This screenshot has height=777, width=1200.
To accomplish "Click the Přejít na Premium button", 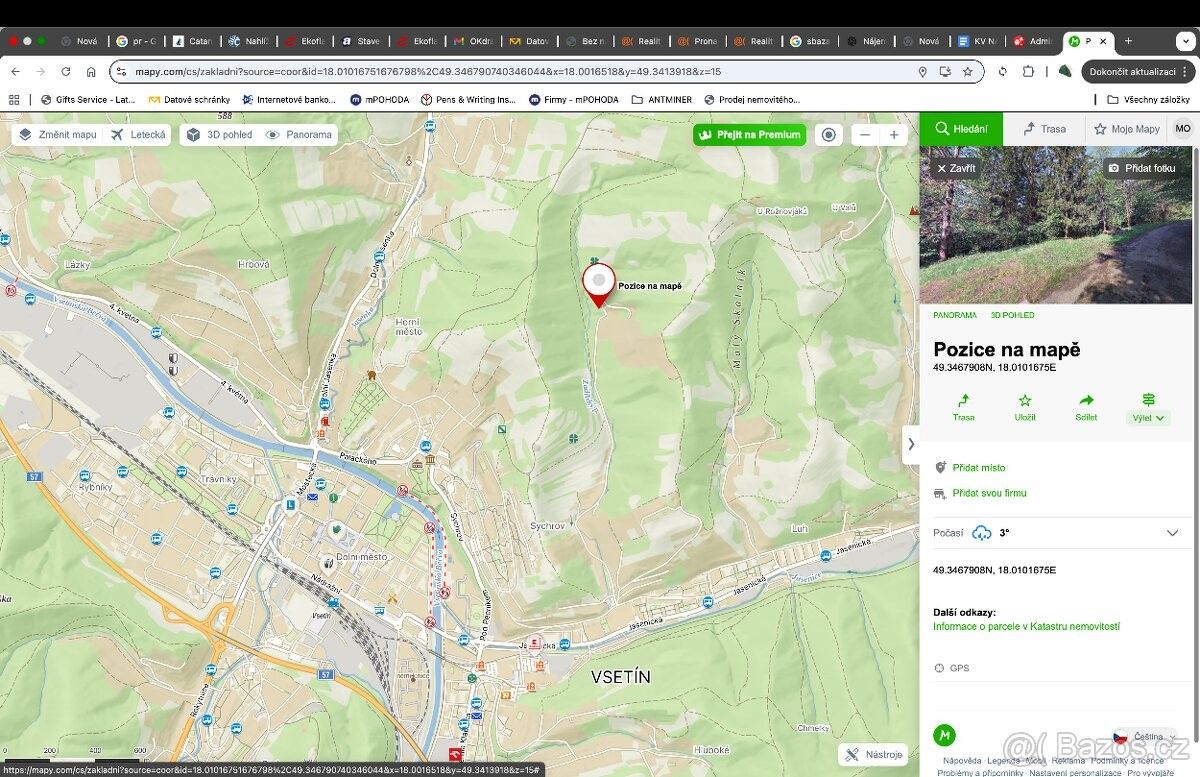I will tap(749, 135).
